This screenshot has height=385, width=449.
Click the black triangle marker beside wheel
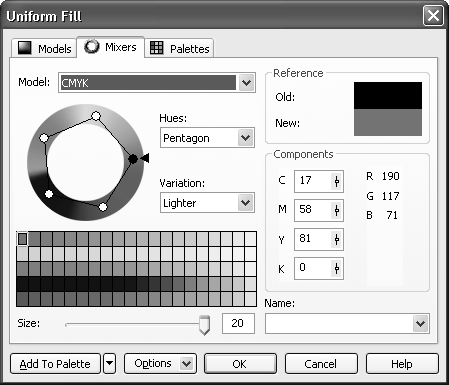tap(145, 158)
